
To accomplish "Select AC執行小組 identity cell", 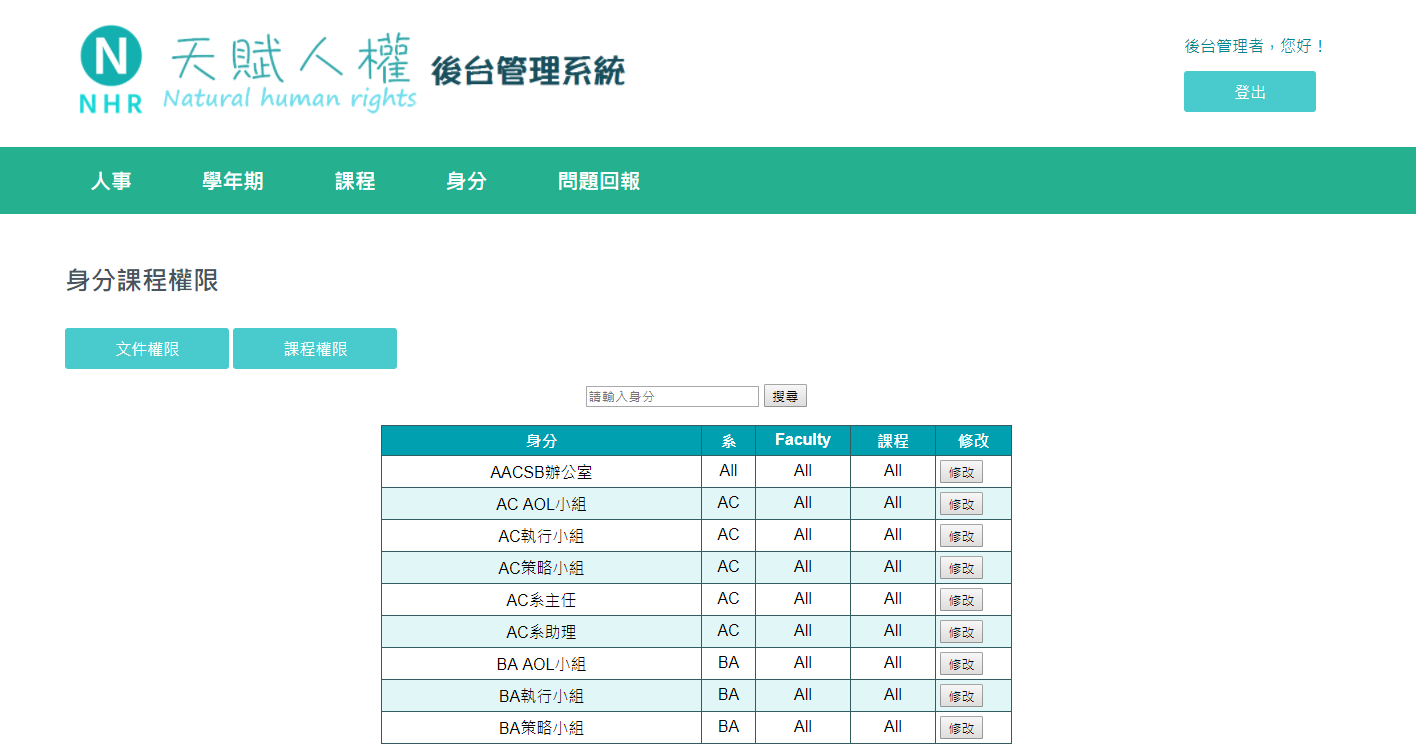I will 541,536.
